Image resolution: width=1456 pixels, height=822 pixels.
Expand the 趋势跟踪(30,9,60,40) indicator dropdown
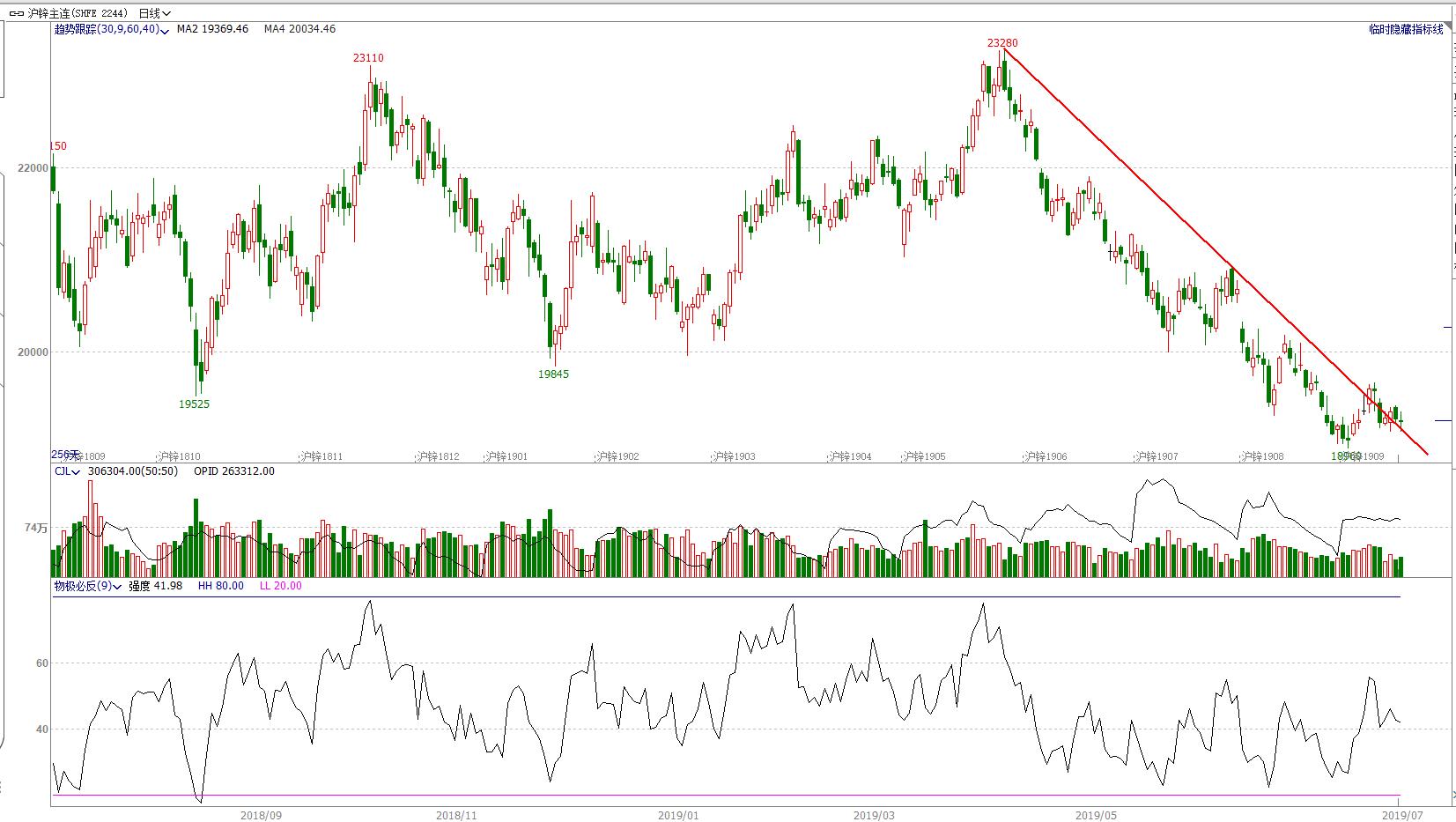tap(166, 30)
